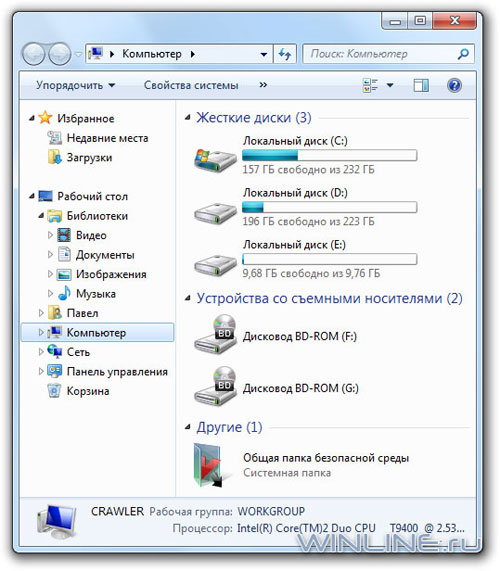Click the Сеть network icon
Screen dimensions: 500x571
point(55,351)
